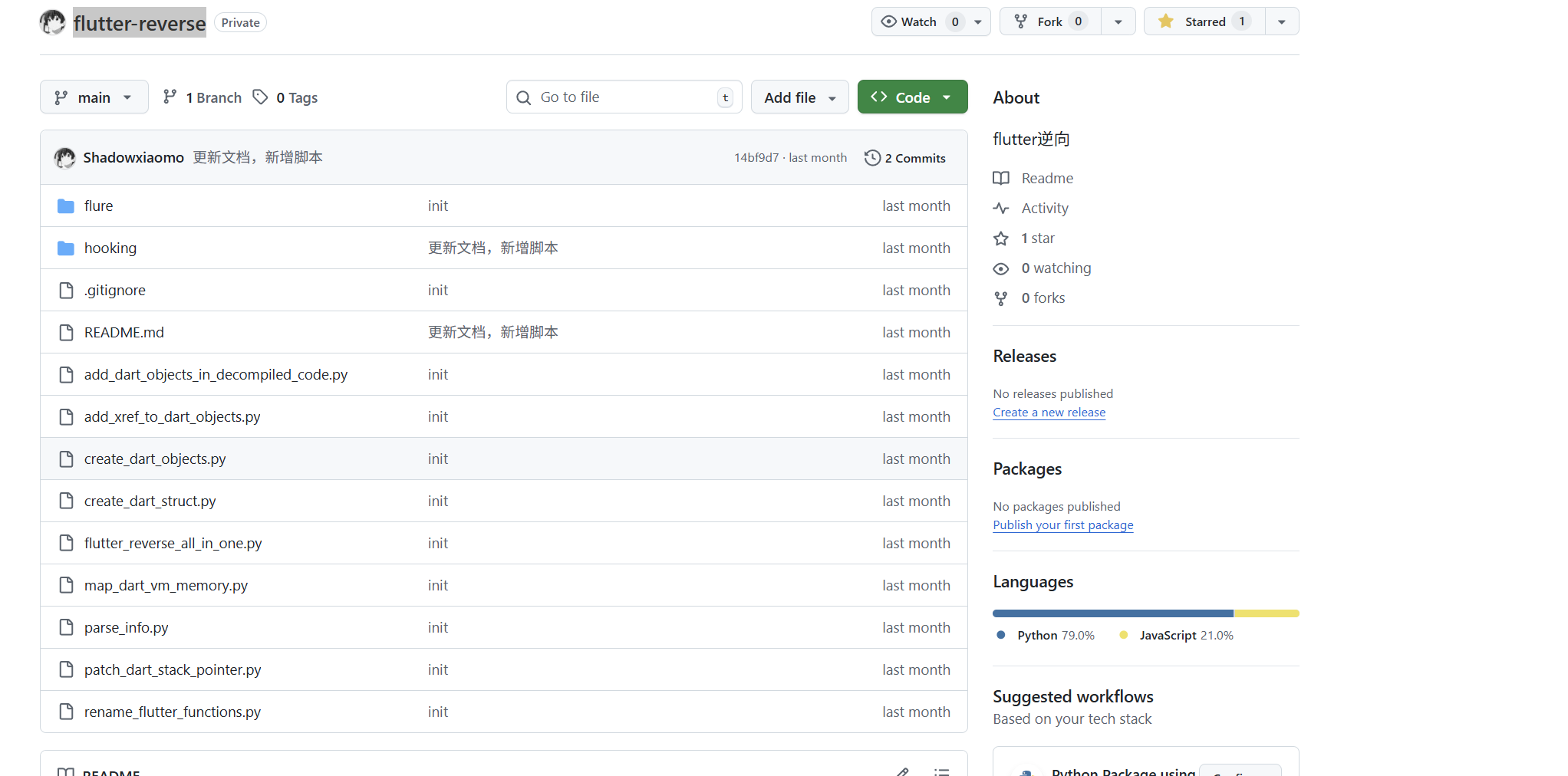The image size is (1568, 776).
Task: Click the Fork button
Action: 1050,21
